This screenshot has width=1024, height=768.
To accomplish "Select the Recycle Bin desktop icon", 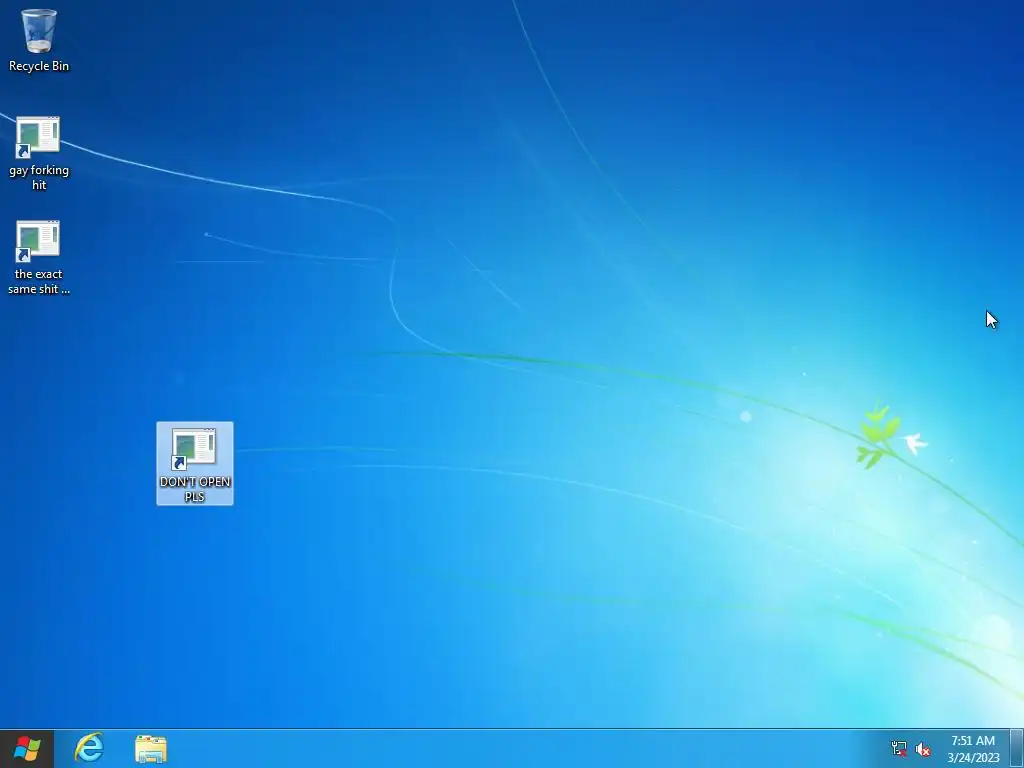I will pyautogui.click(x=39, y=39).
